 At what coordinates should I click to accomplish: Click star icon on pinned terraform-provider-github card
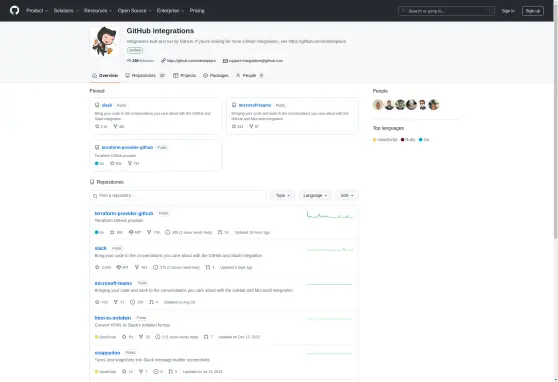[x=112, y=163]
